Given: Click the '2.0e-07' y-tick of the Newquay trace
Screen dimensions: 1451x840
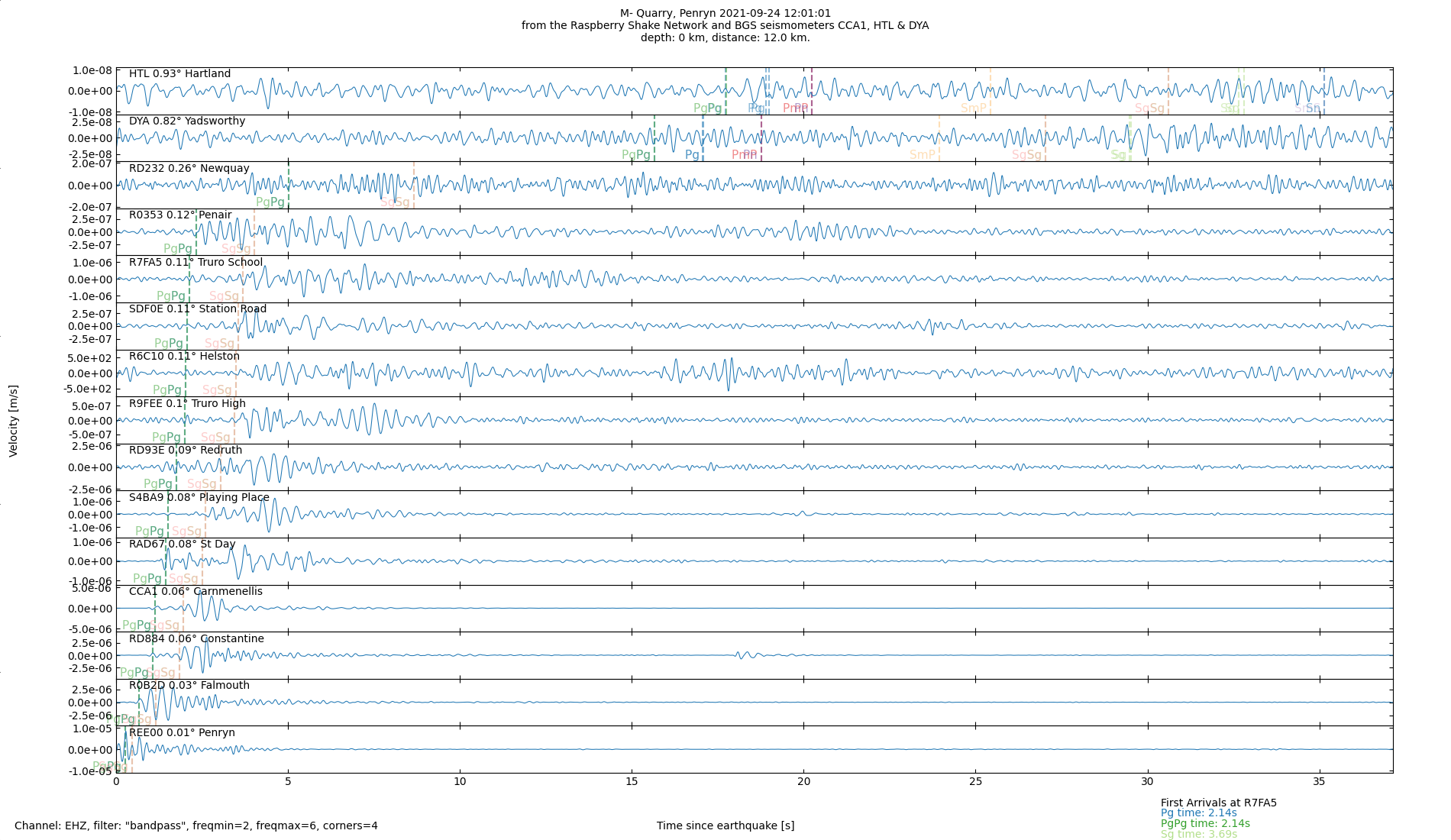Looking at the screenshot, I should (x=92, y=163).
